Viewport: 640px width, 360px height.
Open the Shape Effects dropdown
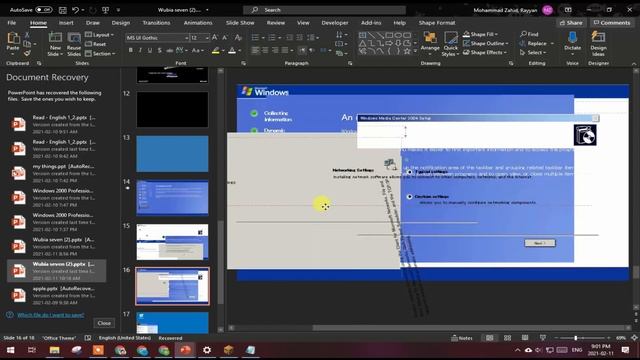[485, 52]
